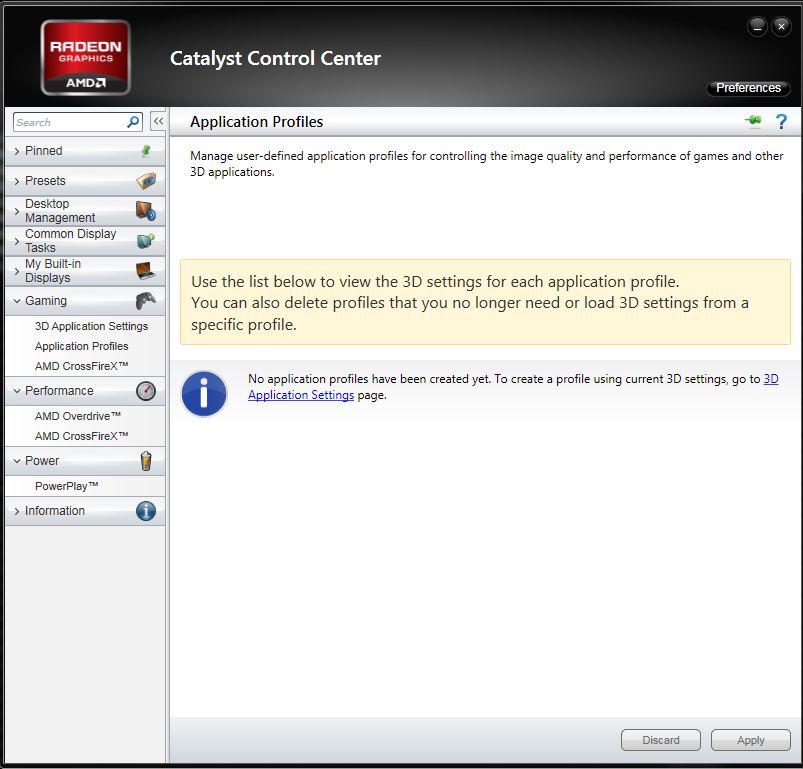Pin this page with the green pin icon
The image size is (803, 769).
(753, 121)
